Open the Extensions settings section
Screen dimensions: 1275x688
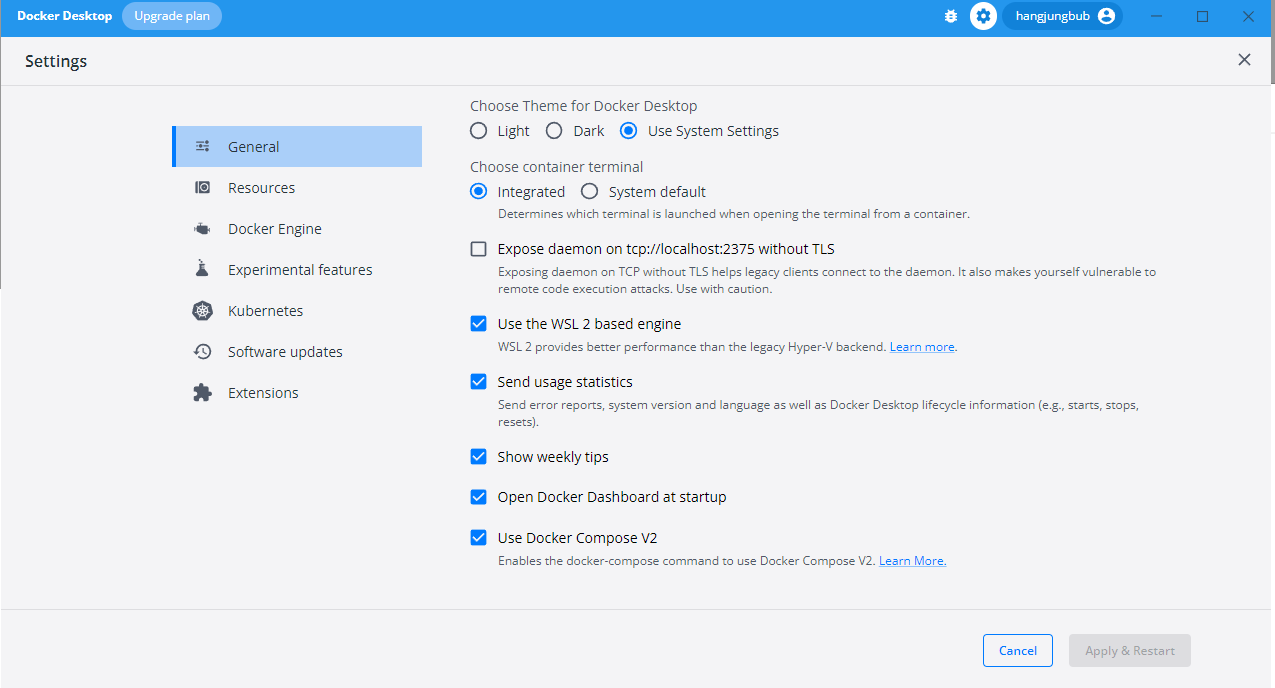pos(297,392)
